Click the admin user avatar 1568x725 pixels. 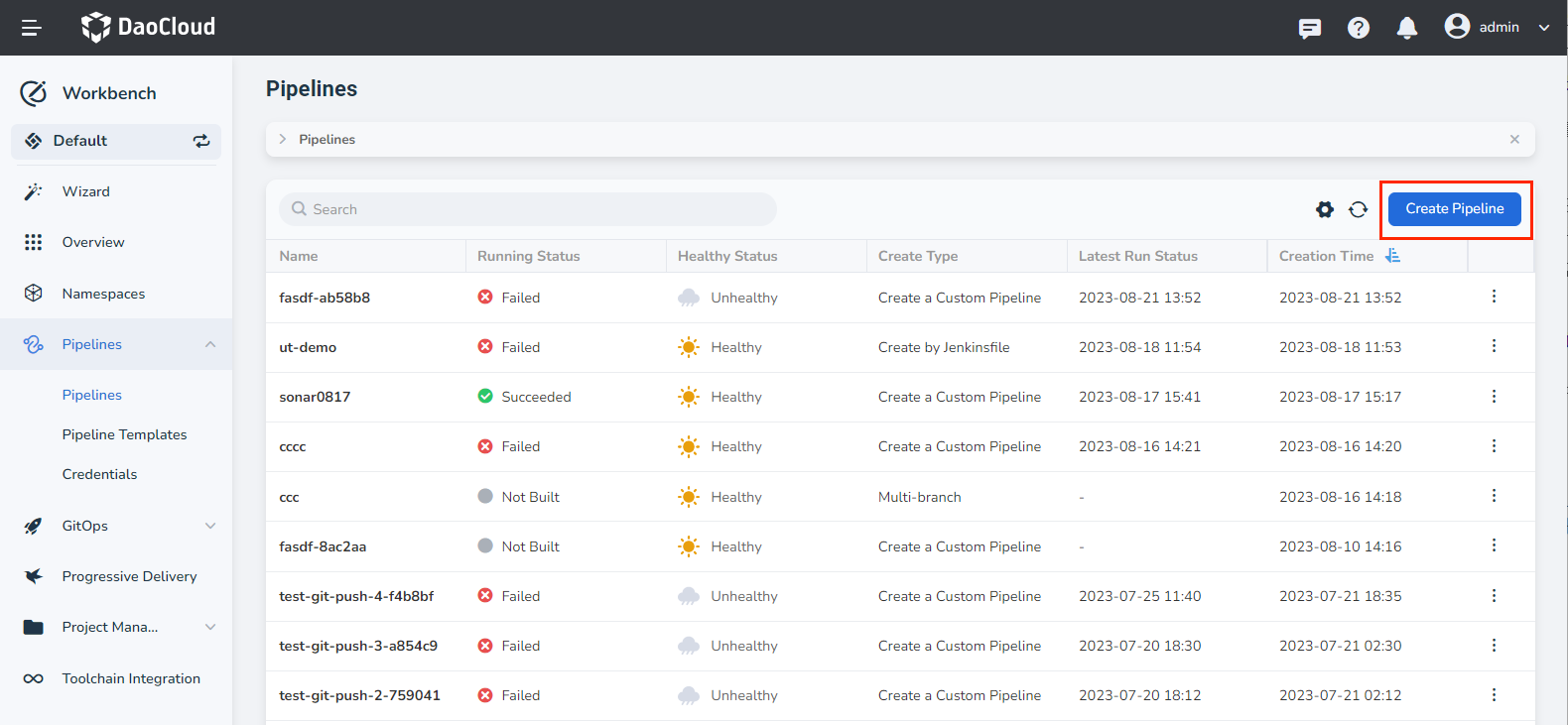pos(1457,26)
